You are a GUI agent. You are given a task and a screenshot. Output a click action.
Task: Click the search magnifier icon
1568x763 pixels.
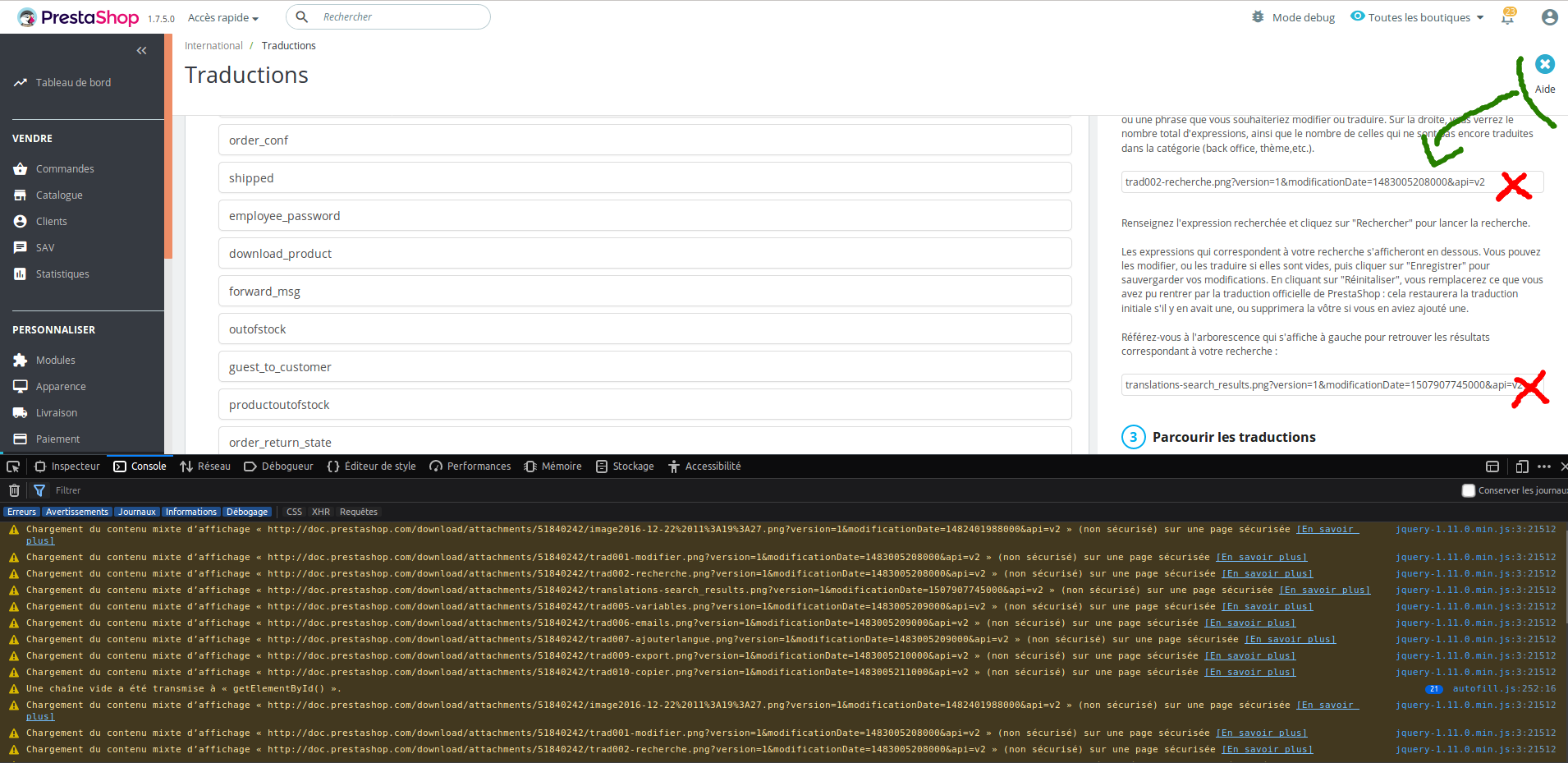(x=302, y=17)
